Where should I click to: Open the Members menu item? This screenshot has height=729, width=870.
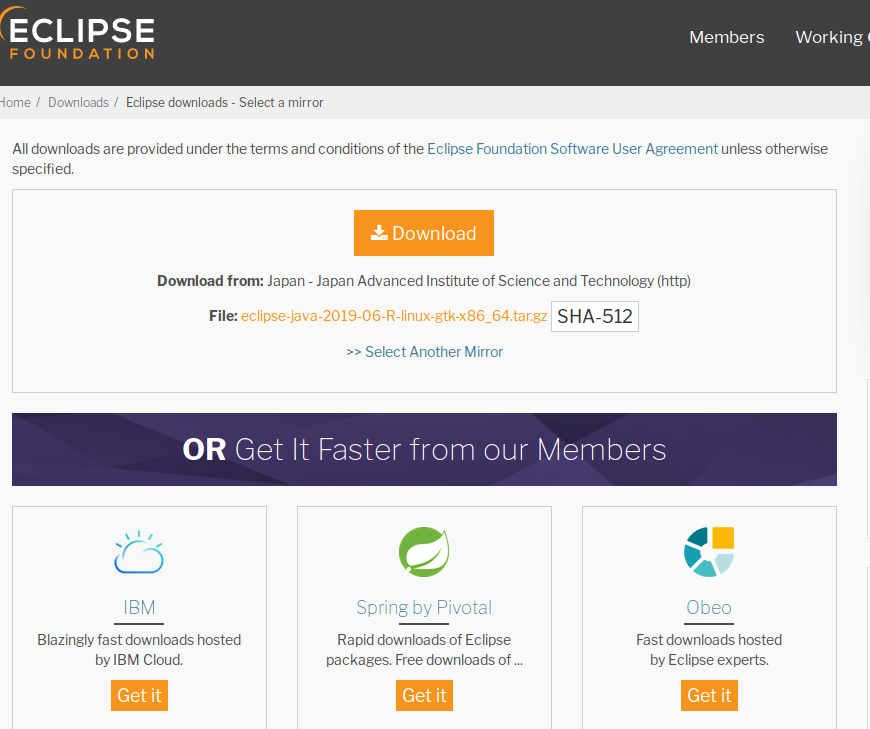(x=726, y=37)
